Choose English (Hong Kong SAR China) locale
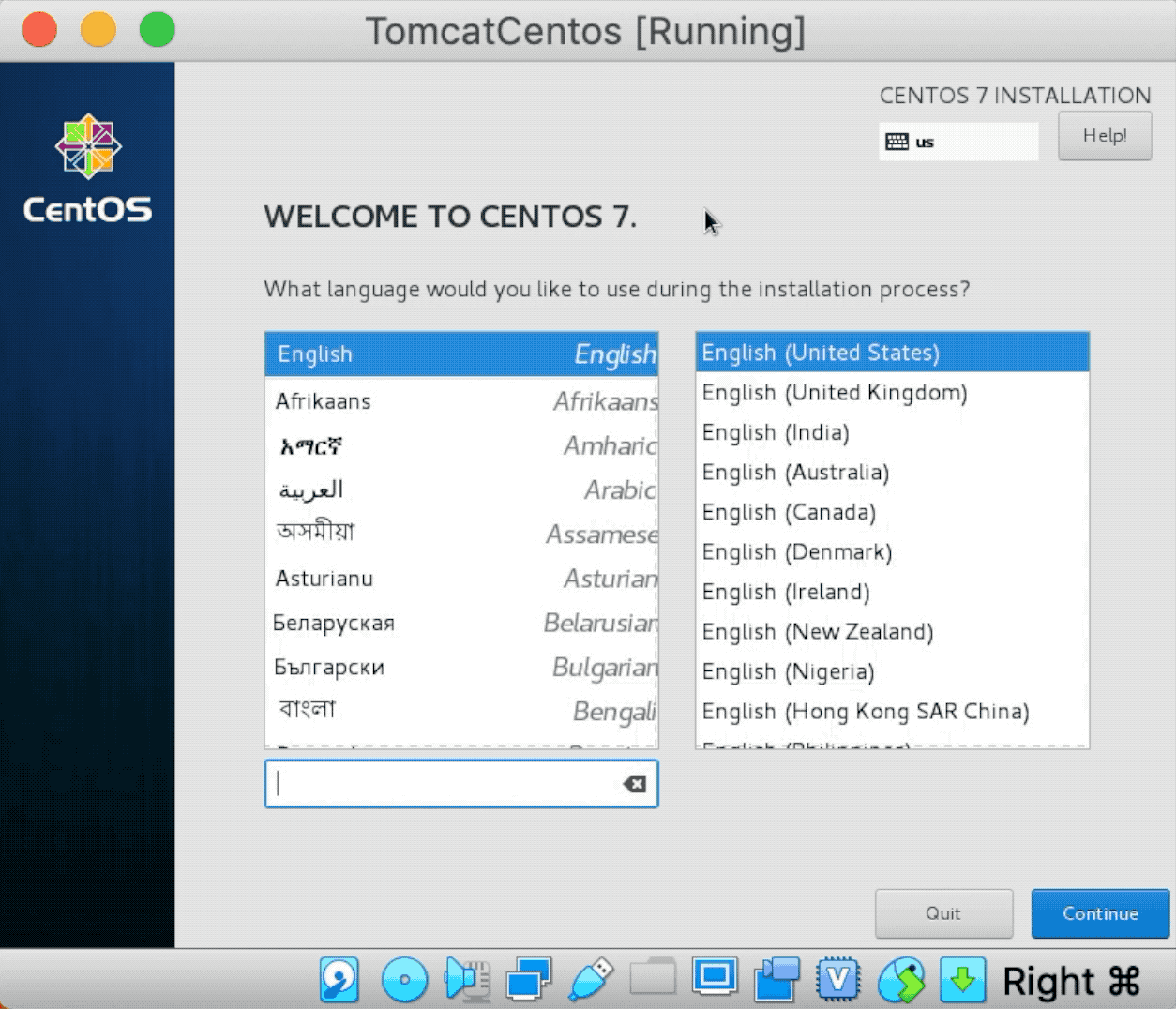Viewport: 1176px width, 1009px height. pyautogui.click(x=892, y=712)
